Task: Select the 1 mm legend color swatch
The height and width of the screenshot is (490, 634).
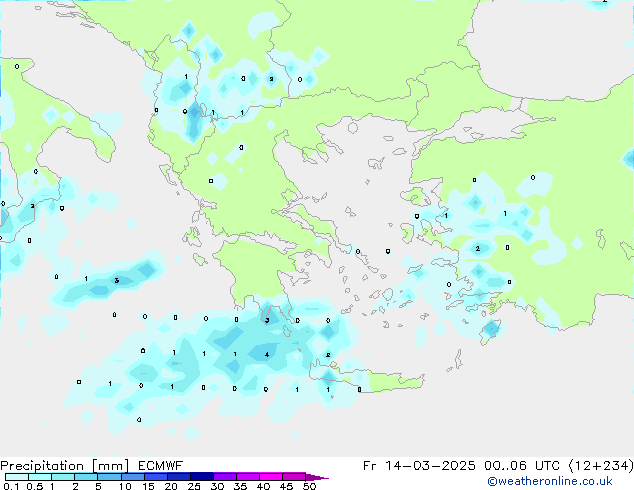Action: click(63, 477)
